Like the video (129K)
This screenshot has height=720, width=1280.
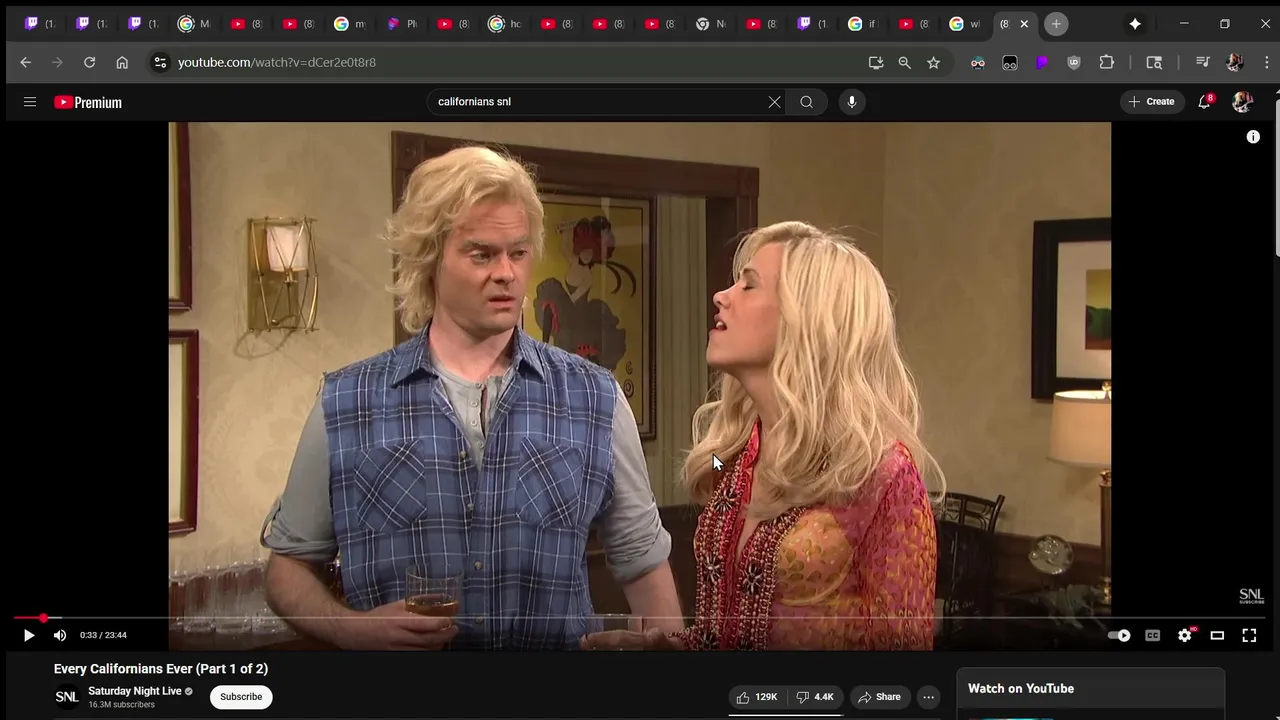tap(757, 697)
